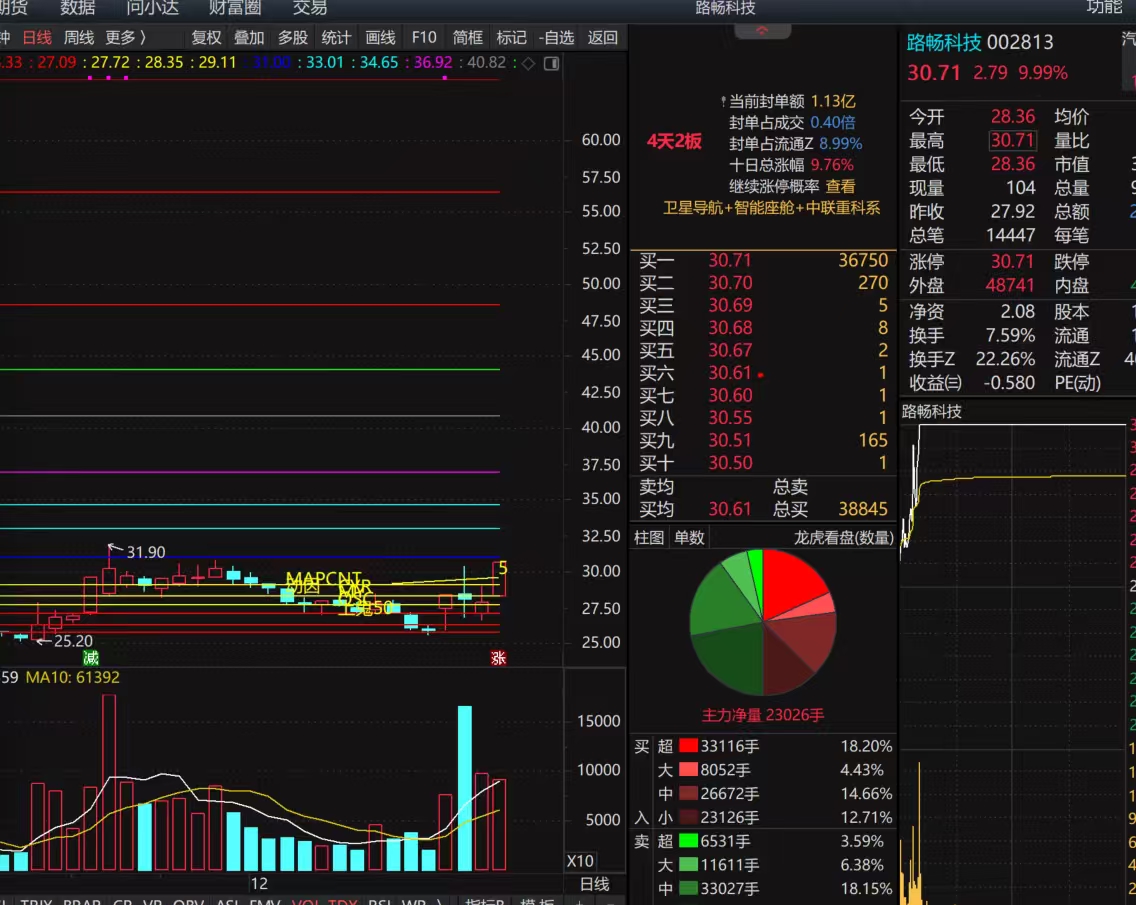Click the 路畅科技 intraday chart title
1136x905 pixels.
tap(932, 412)
